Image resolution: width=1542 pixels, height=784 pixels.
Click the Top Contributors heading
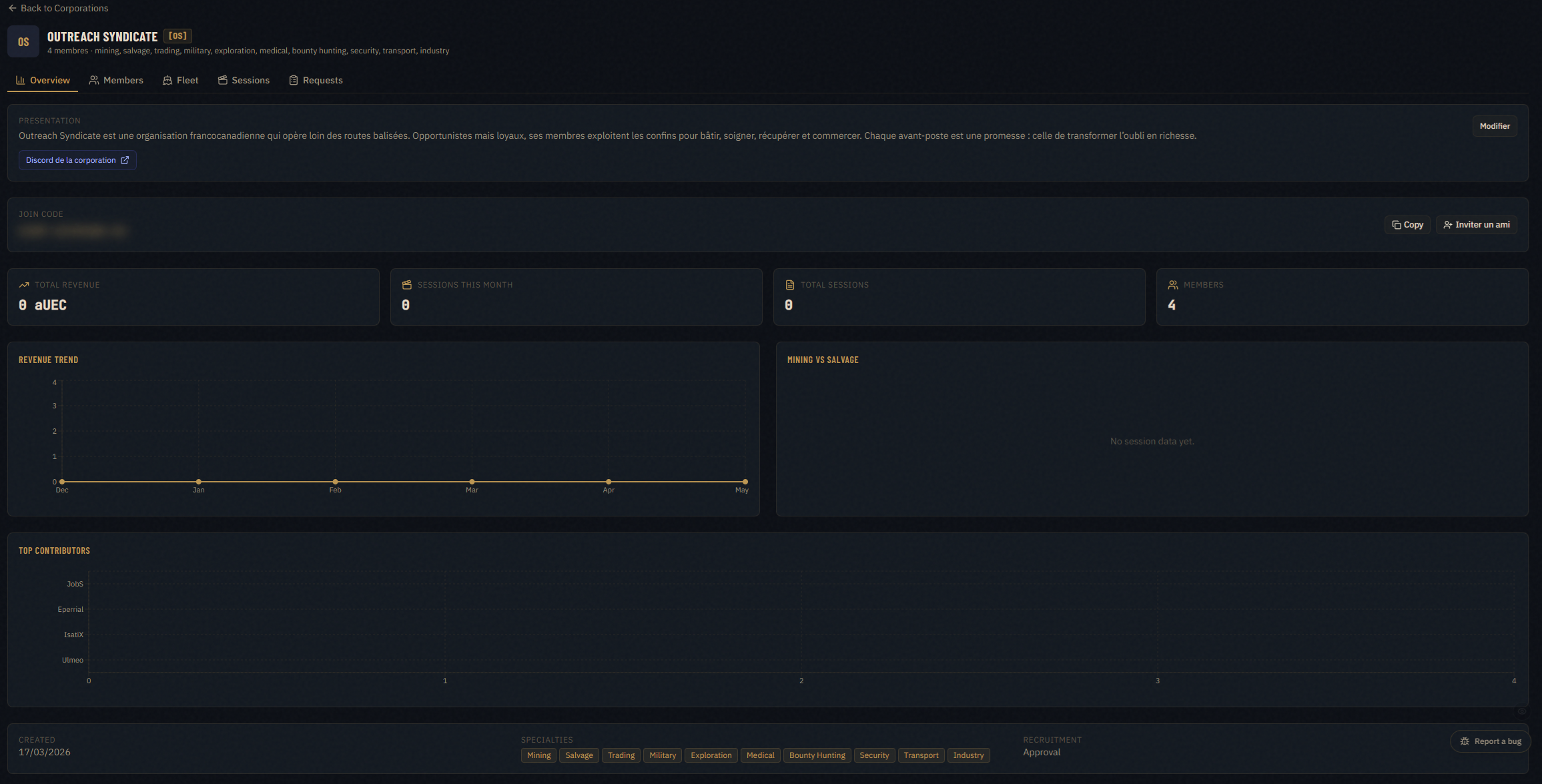[54, 550]
